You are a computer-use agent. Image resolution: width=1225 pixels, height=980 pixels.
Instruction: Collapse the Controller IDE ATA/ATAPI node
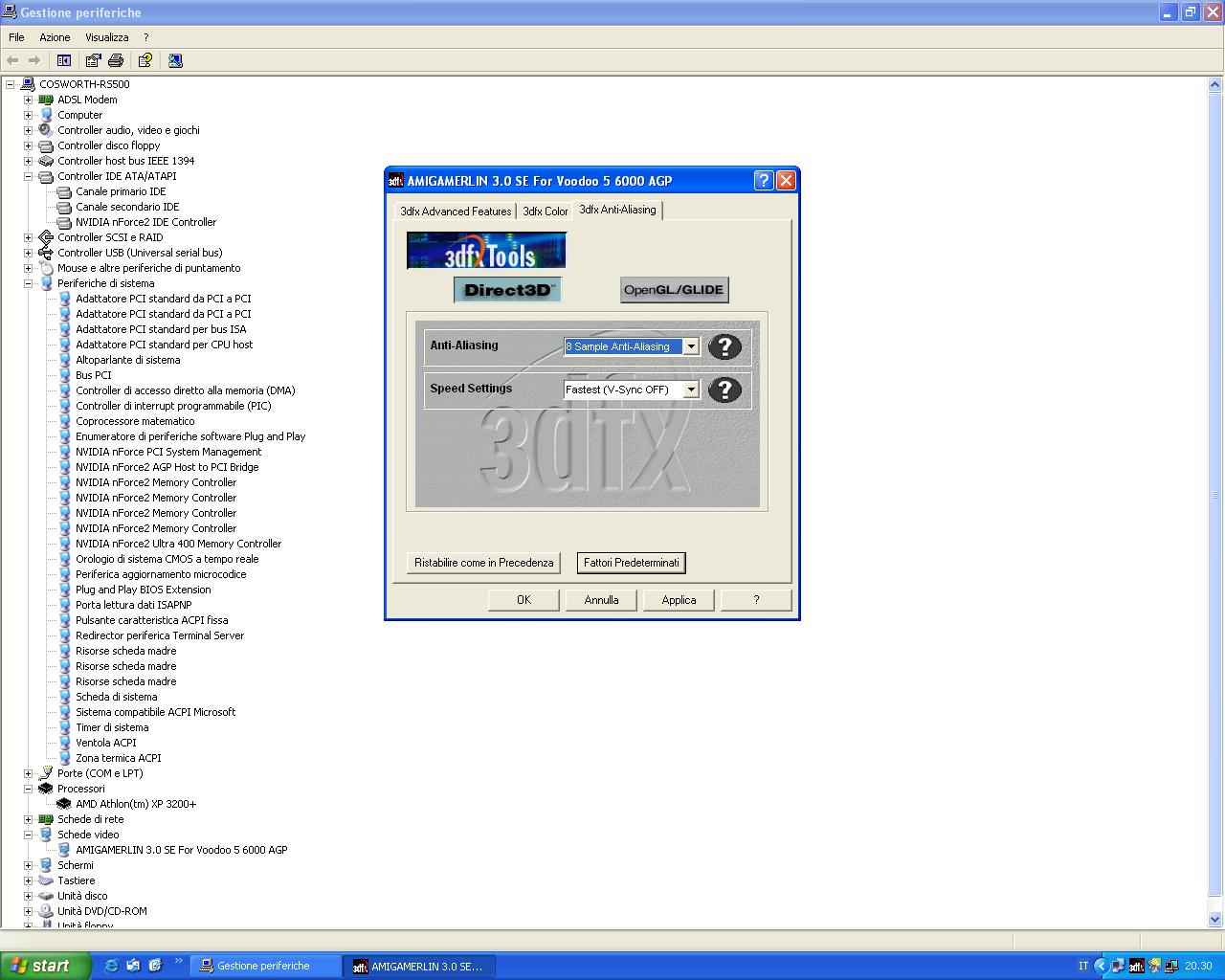(x=28, y=176)
